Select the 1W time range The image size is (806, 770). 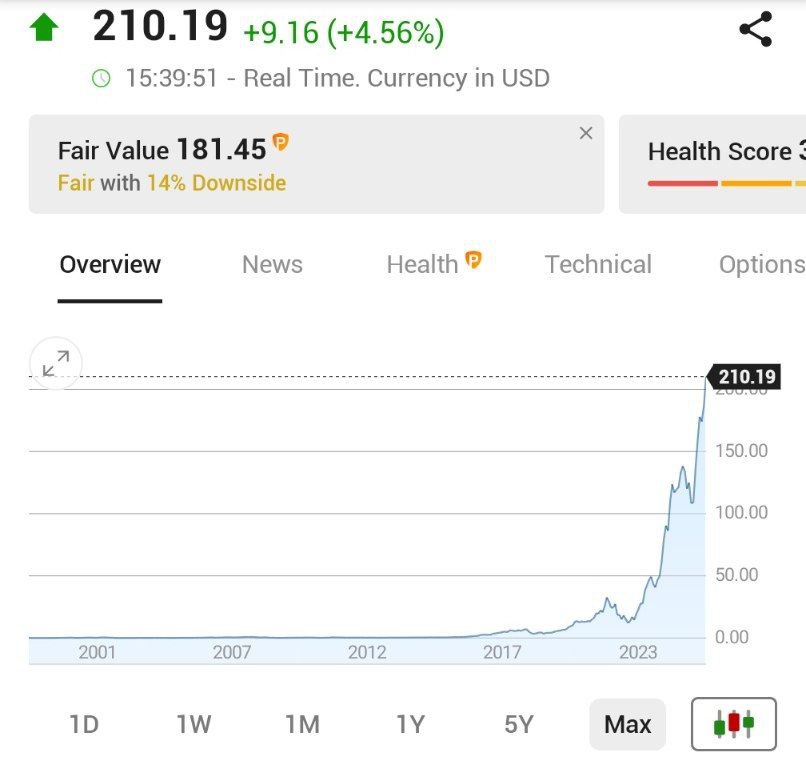[194, 724]
